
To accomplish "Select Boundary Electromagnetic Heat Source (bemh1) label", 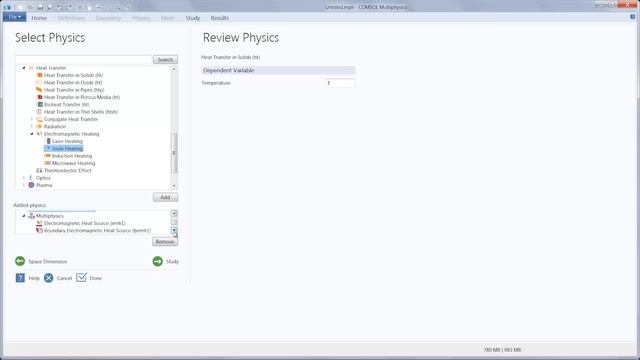I will (x=98, y=231).
